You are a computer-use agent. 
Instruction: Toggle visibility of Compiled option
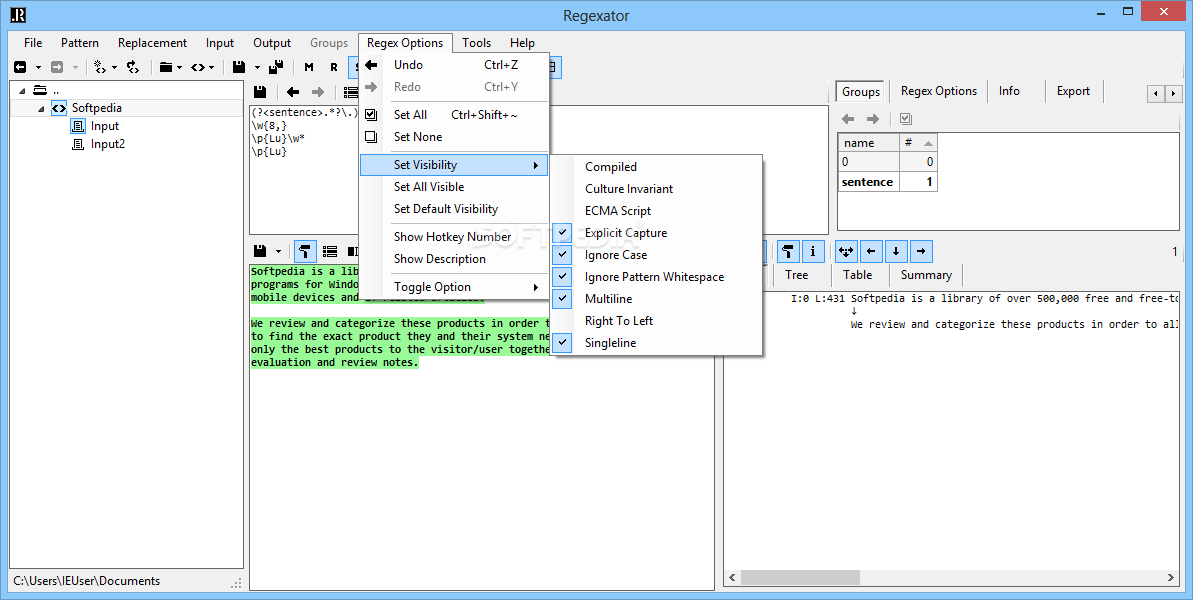tap(657, 167)
